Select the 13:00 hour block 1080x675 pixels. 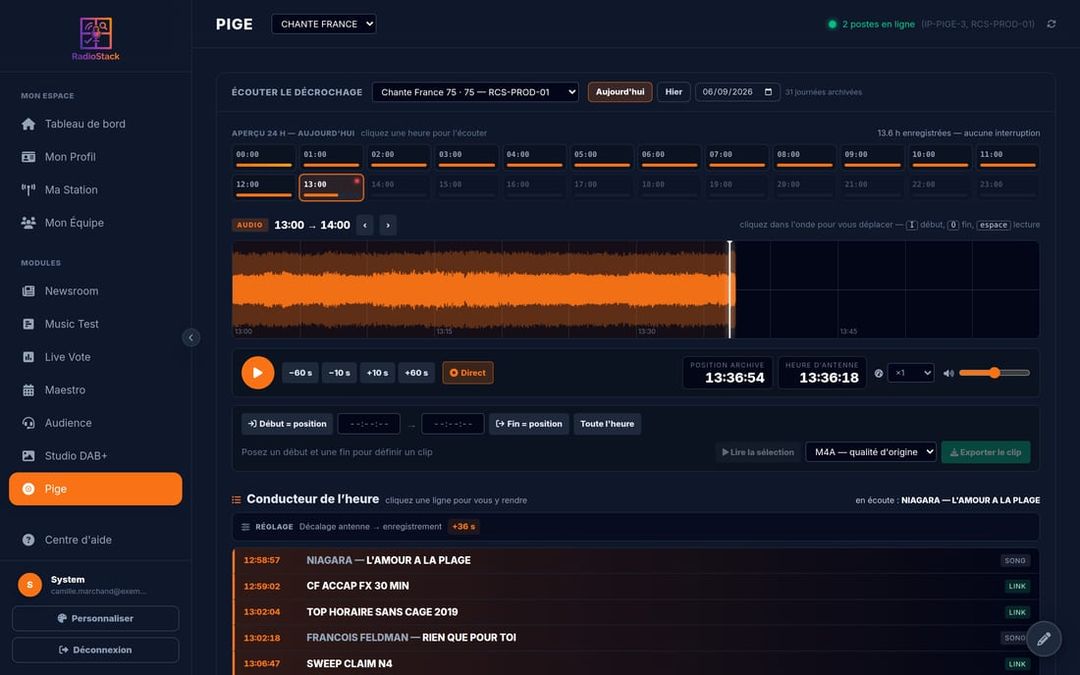331,187
